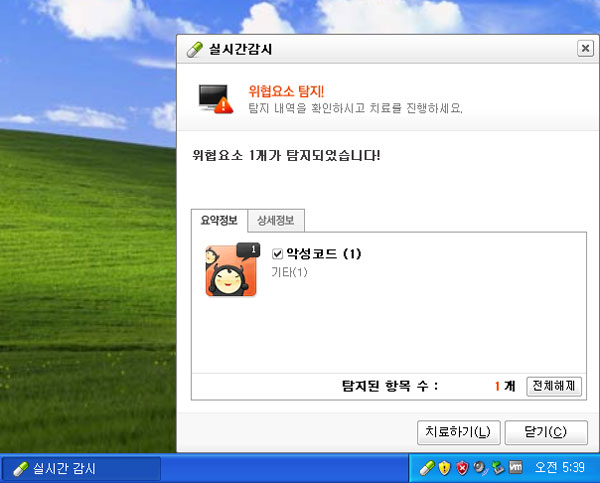Click the 오전 5:39 taskbar clock

[560, 467]
